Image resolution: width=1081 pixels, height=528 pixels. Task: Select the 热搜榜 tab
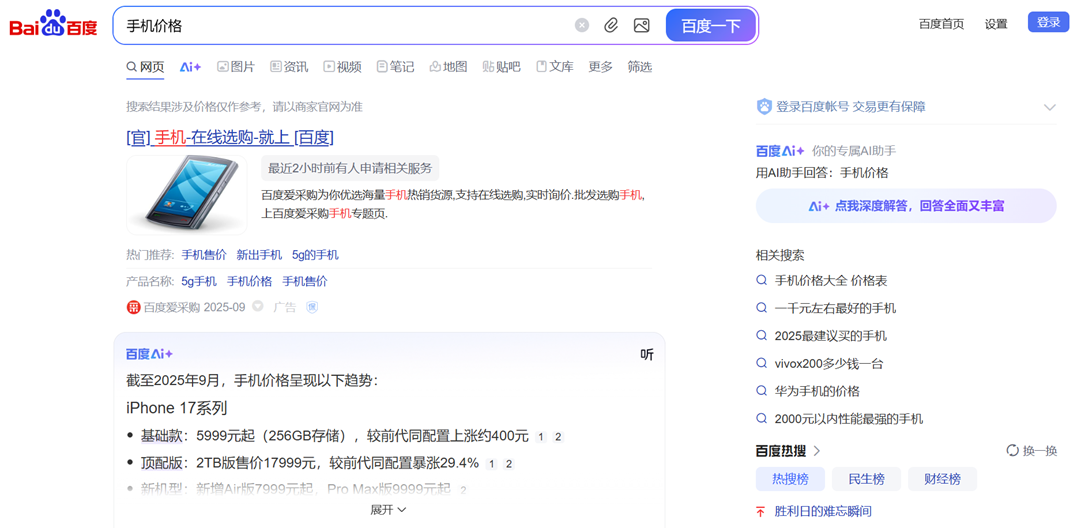pyautogui.click(x=790, y=479)
